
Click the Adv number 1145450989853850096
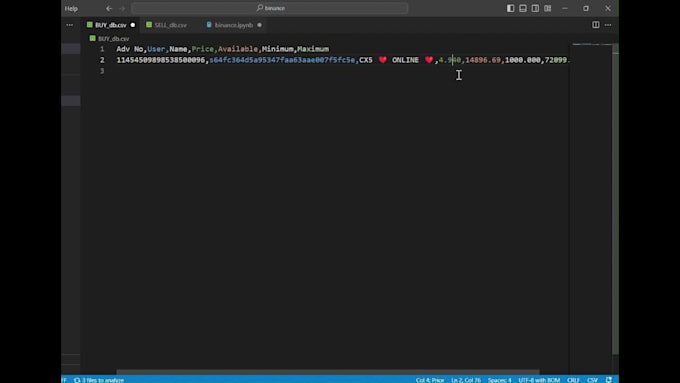click(x=160, y=60)
